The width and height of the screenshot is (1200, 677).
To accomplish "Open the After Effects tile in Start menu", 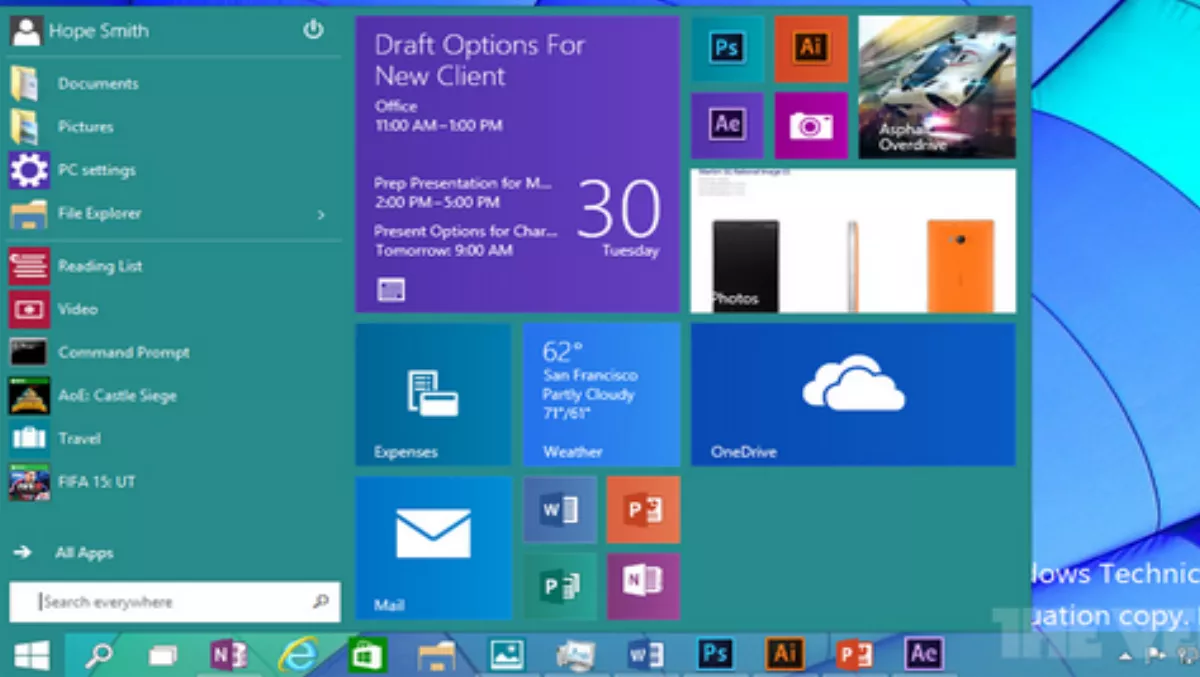I will (x=727, y=125).
